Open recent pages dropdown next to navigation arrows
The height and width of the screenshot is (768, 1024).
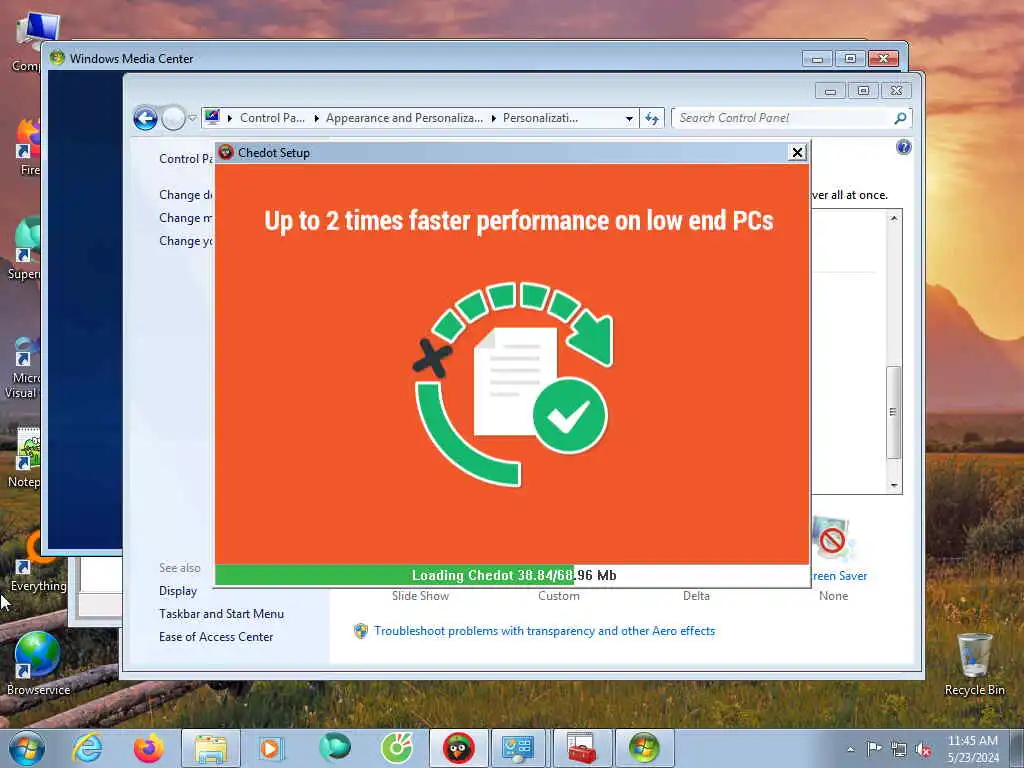point(192,119)
